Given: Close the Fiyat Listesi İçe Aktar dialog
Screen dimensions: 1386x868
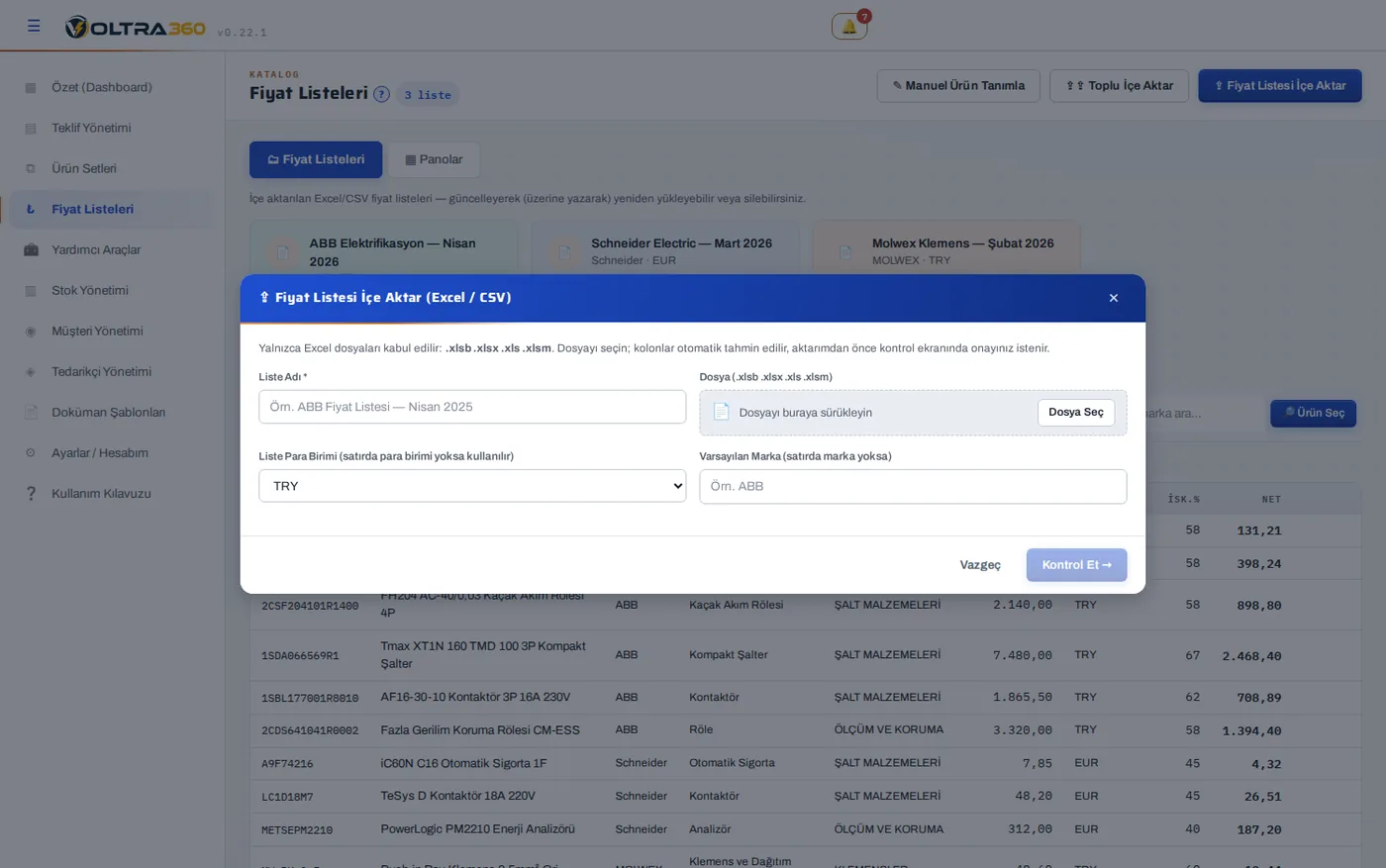Looking at the screenshot, I should tap(1114, 298).
